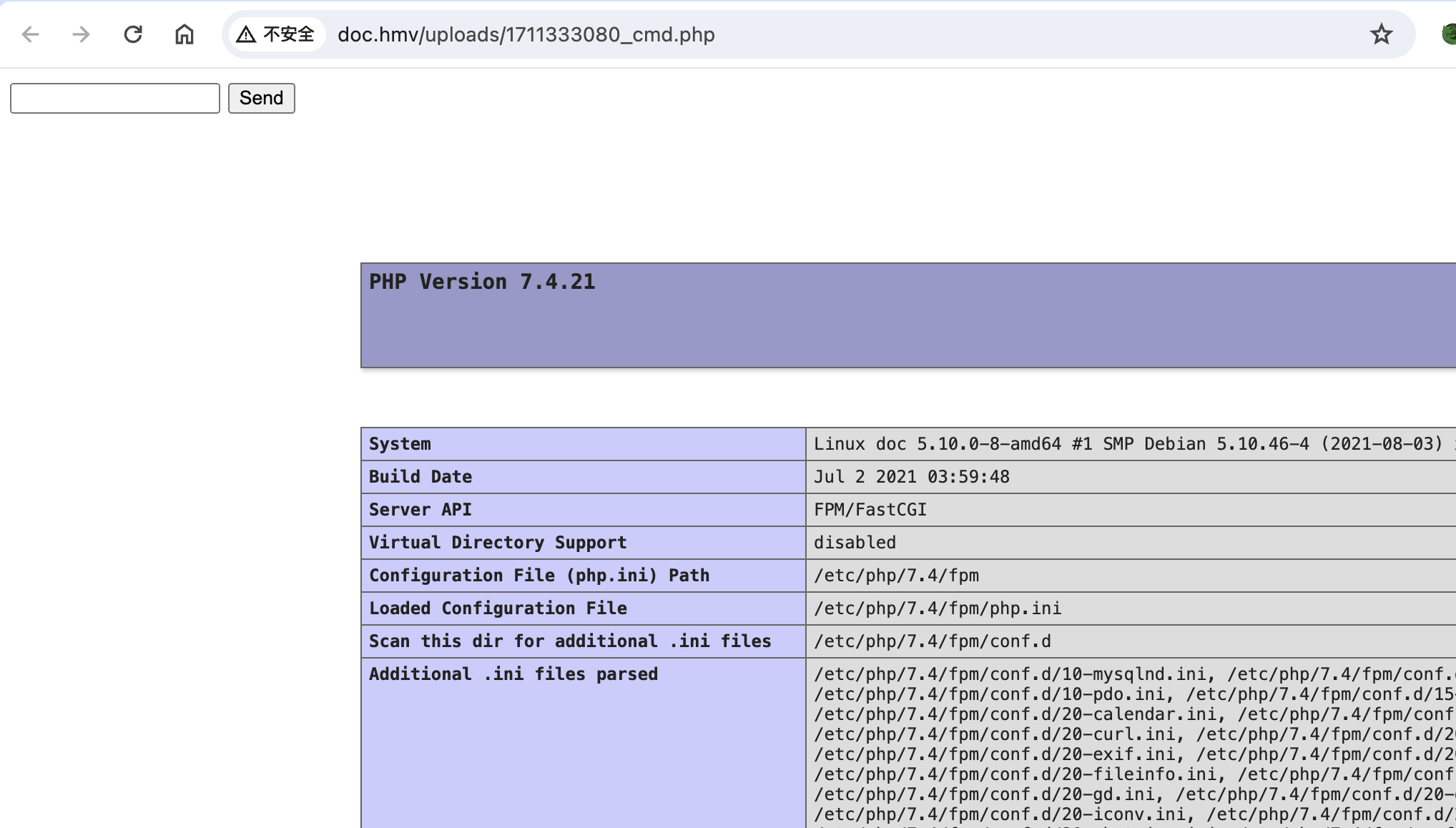The image size is (1456, 828).
Task: Select the Virtual Directory Support label
Action: [498, 543]
